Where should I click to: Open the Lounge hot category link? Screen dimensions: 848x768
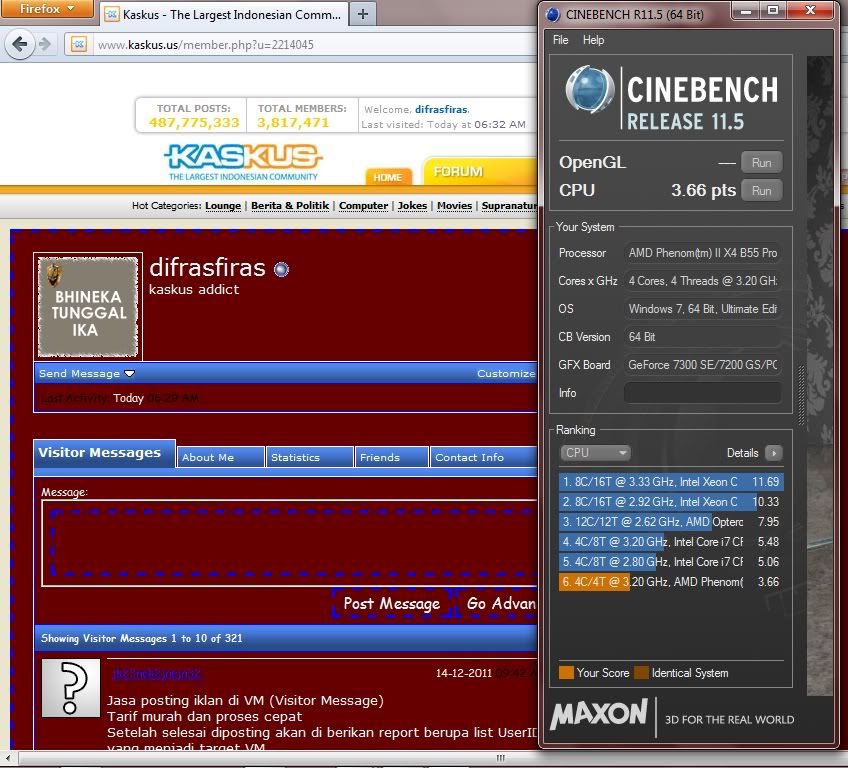click(x=223, y=206)
